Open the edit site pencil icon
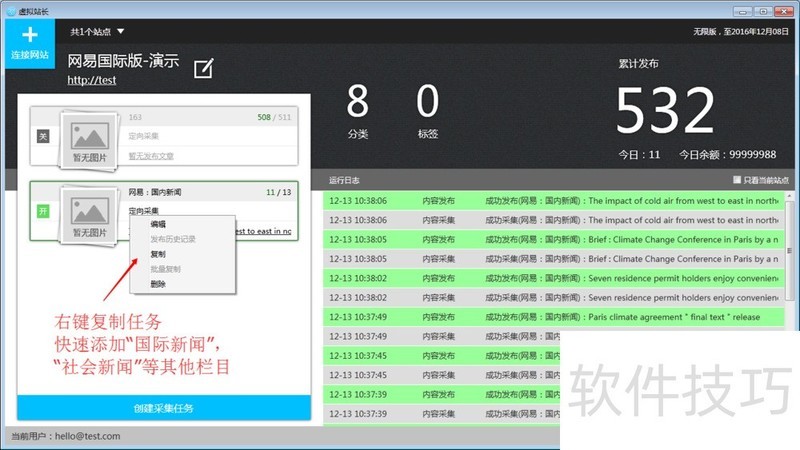Image resolution: width=800 pixels, height=450 pixels. pyautogui.click(x=204, y=68)
